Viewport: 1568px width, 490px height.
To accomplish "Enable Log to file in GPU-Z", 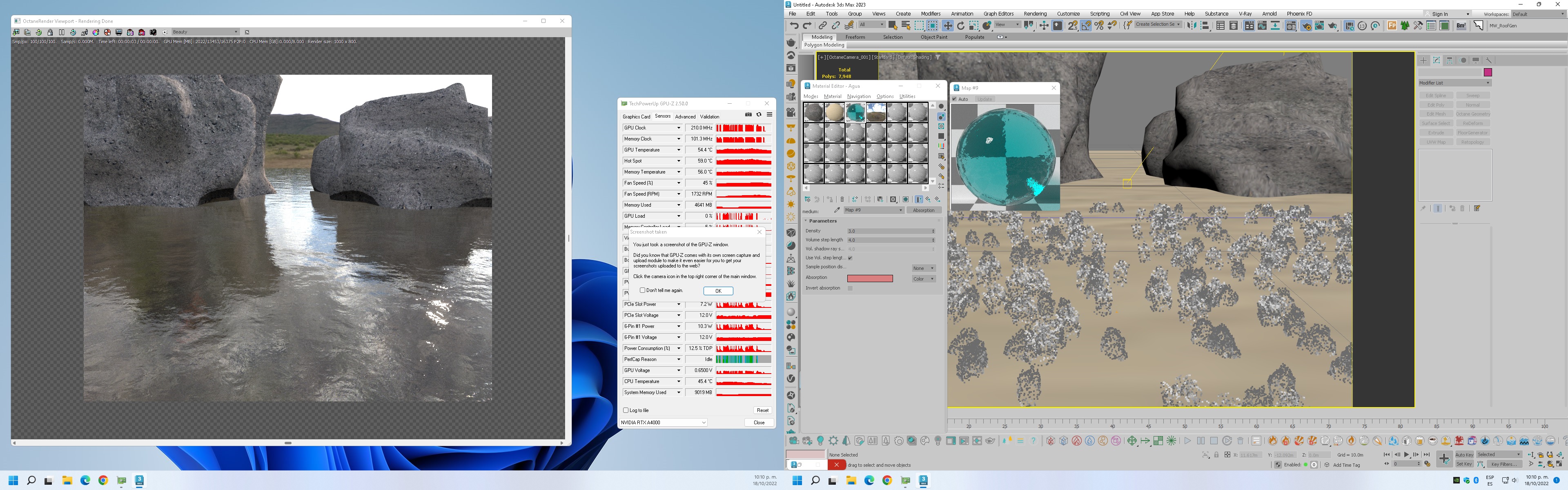I will point(626,410).
